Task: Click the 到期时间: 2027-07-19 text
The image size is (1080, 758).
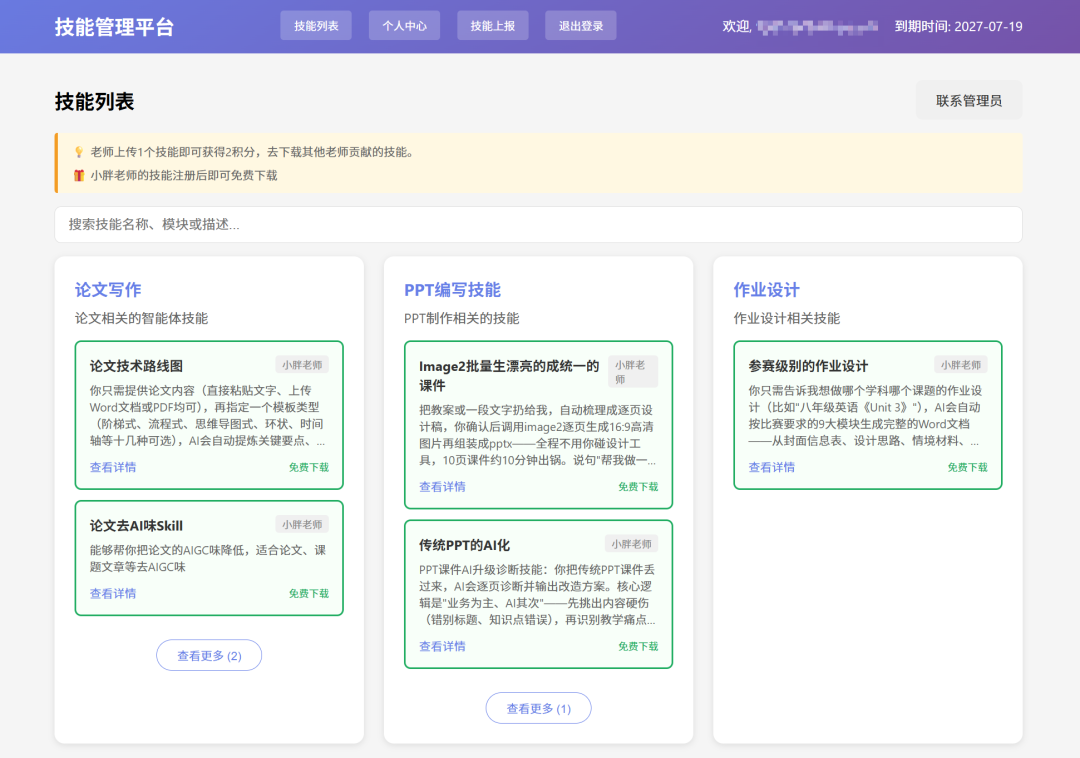Action: click(958, 26)
